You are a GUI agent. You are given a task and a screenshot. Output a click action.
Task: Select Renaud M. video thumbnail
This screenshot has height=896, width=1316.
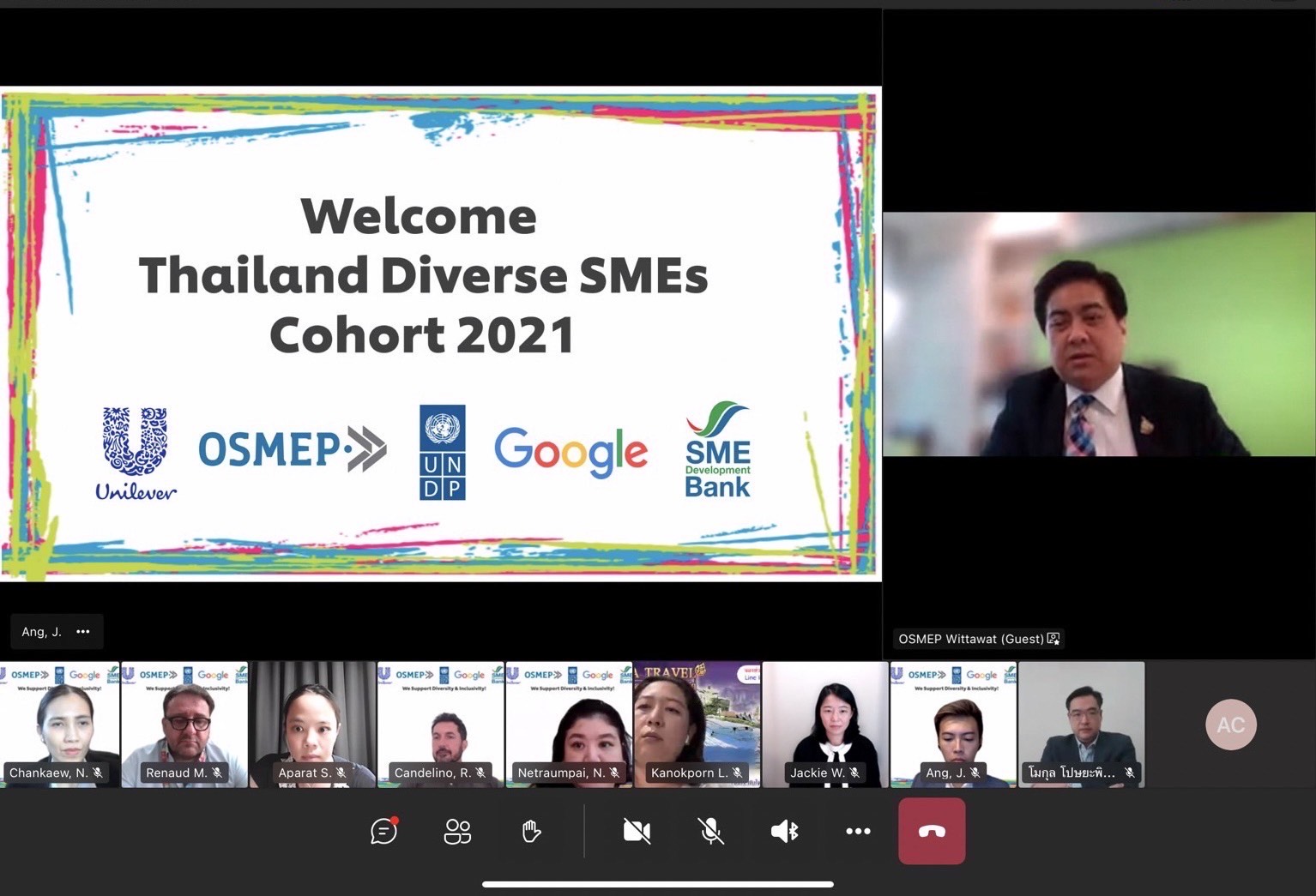184,725
